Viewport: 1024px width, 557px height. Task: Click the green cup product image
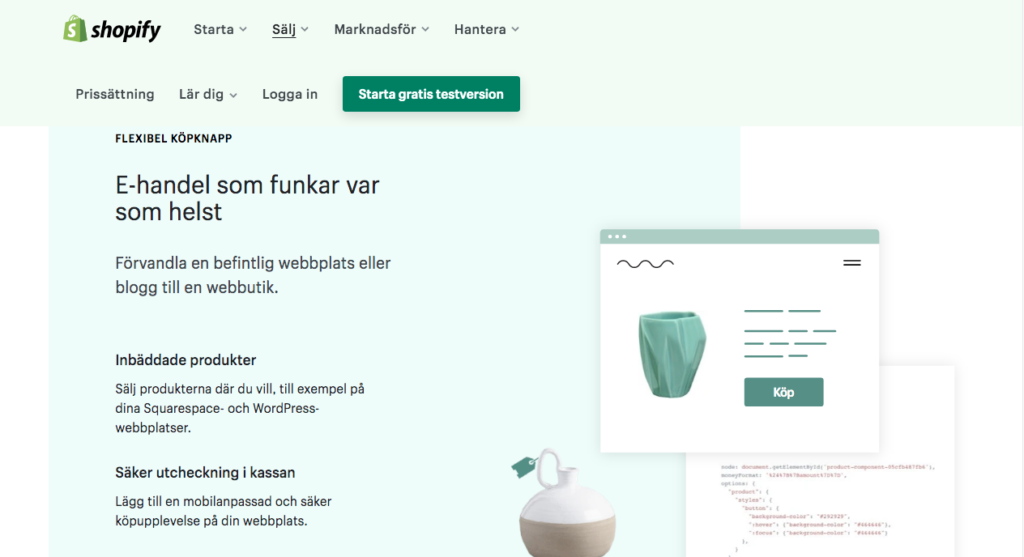tap(672, 355)
